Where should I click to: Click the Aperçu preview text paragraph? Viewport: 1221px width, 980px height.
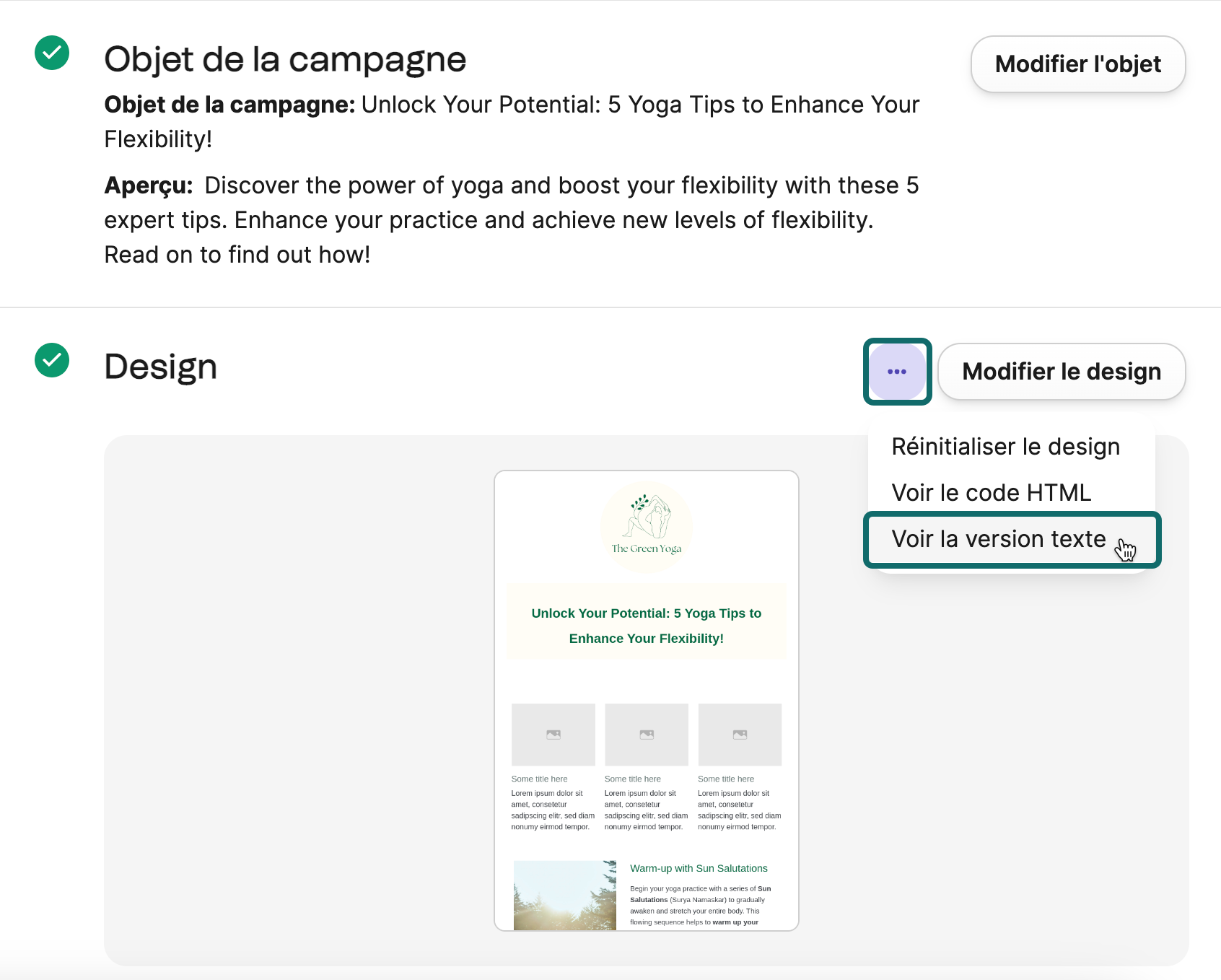click(x=512, y=220)
